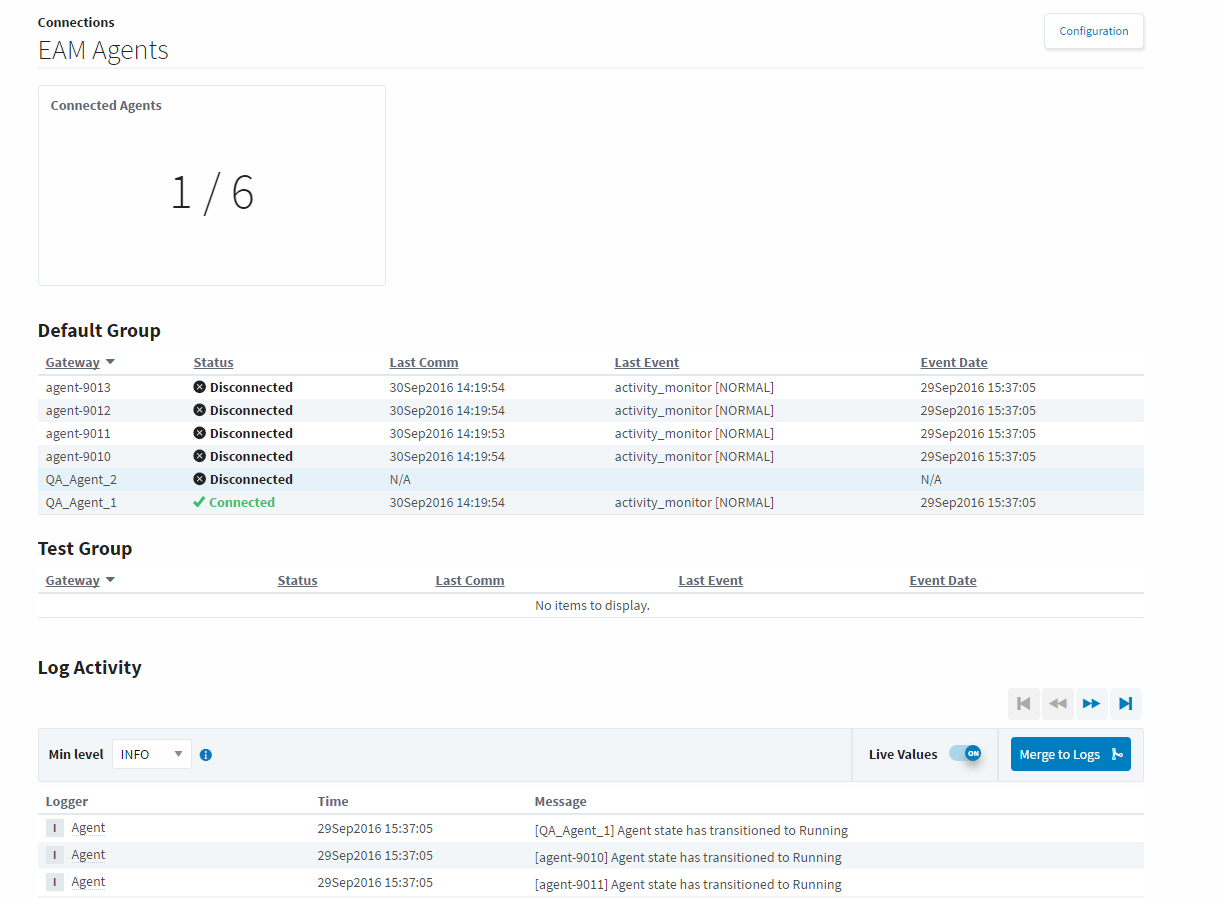Image resolution: width=1222 pixels, height=898 pixels.
Task: Advance to next log activity page
Action: (x=1091, y=704)
